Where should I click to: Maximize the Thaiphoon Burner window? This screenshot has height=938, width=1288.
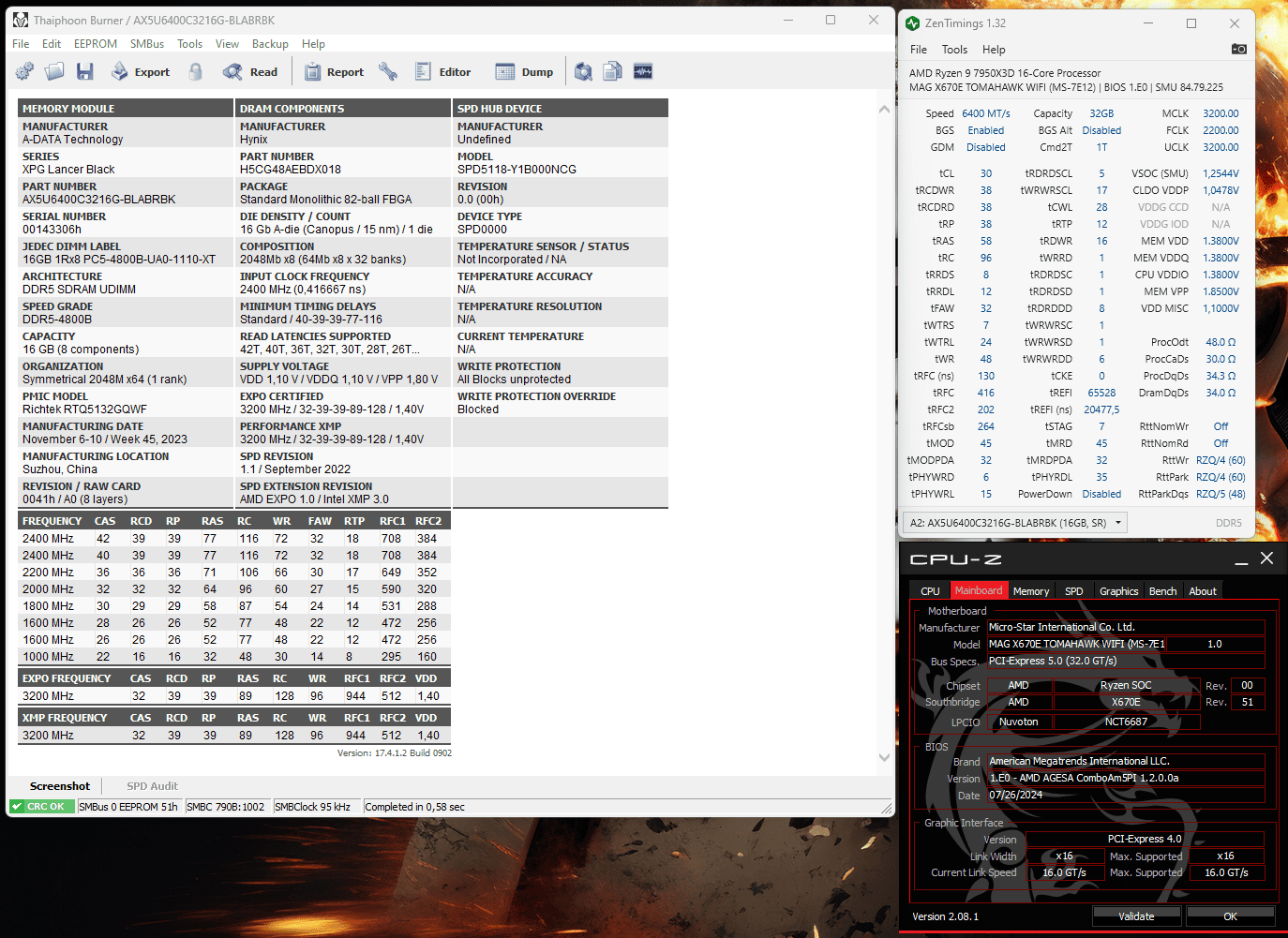click(x=831, y=20)
